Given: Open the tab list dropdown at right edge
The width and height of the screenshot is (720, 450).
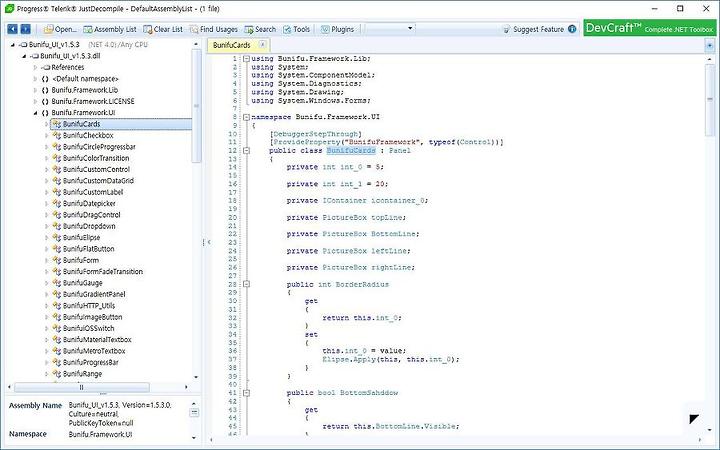Looking at the screenshot, I should pyautogui.click(x=710, y=45).
